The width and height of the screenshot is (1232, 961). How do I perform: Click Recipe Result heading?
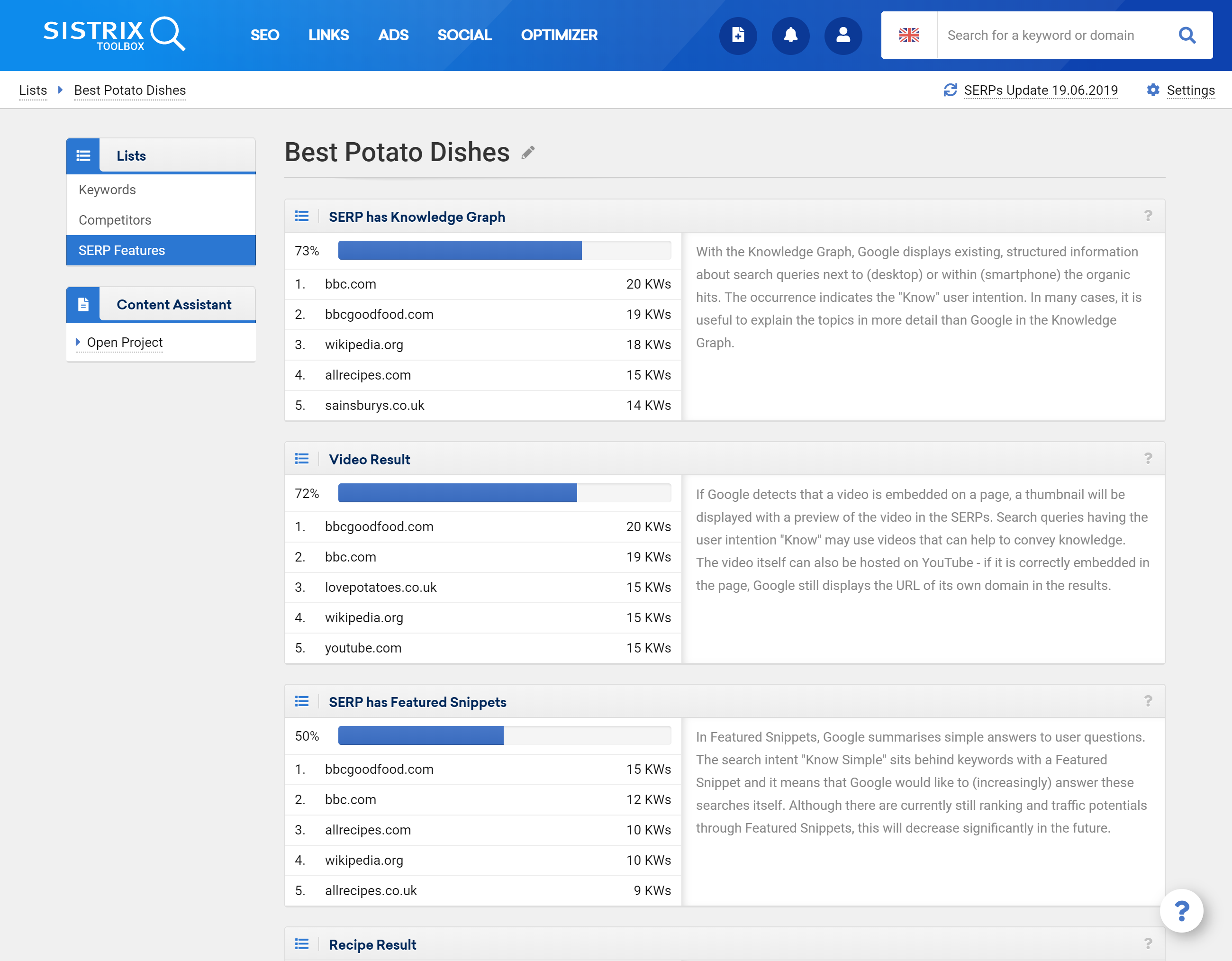(x=372, y=944)
